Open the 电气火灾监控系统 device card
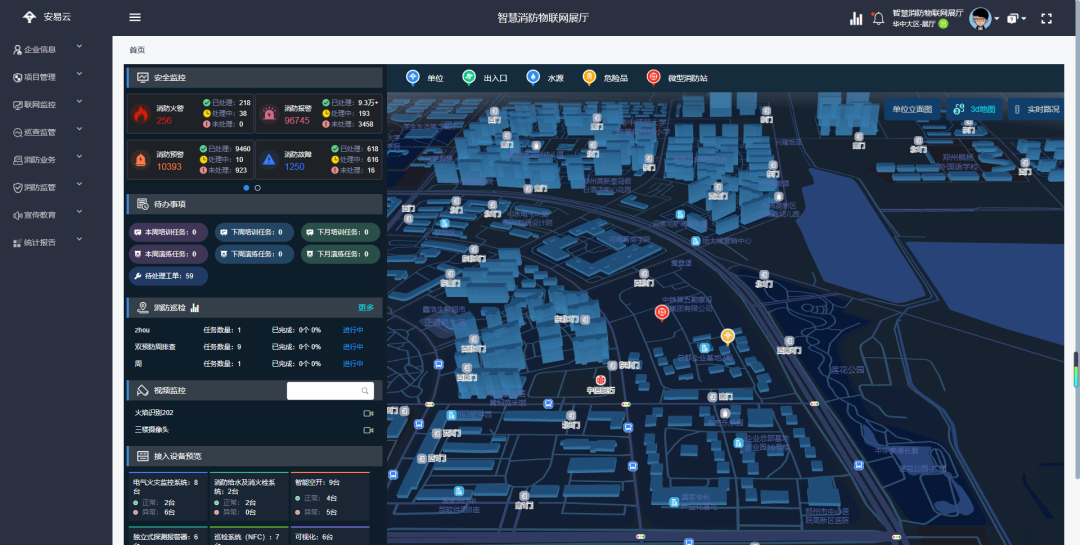 coord(168,496)
